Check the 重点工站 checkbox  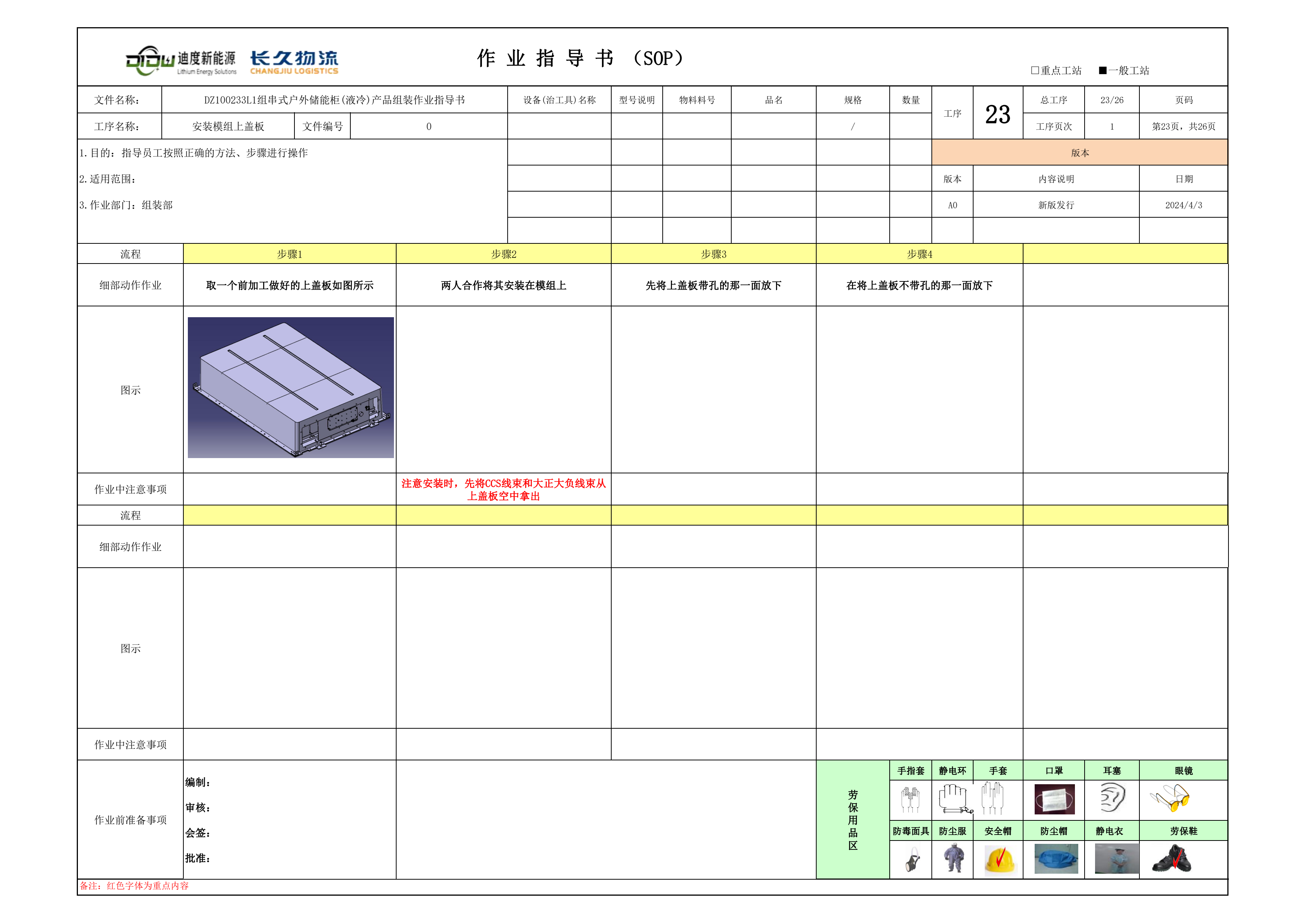[x=1035, y=70]
